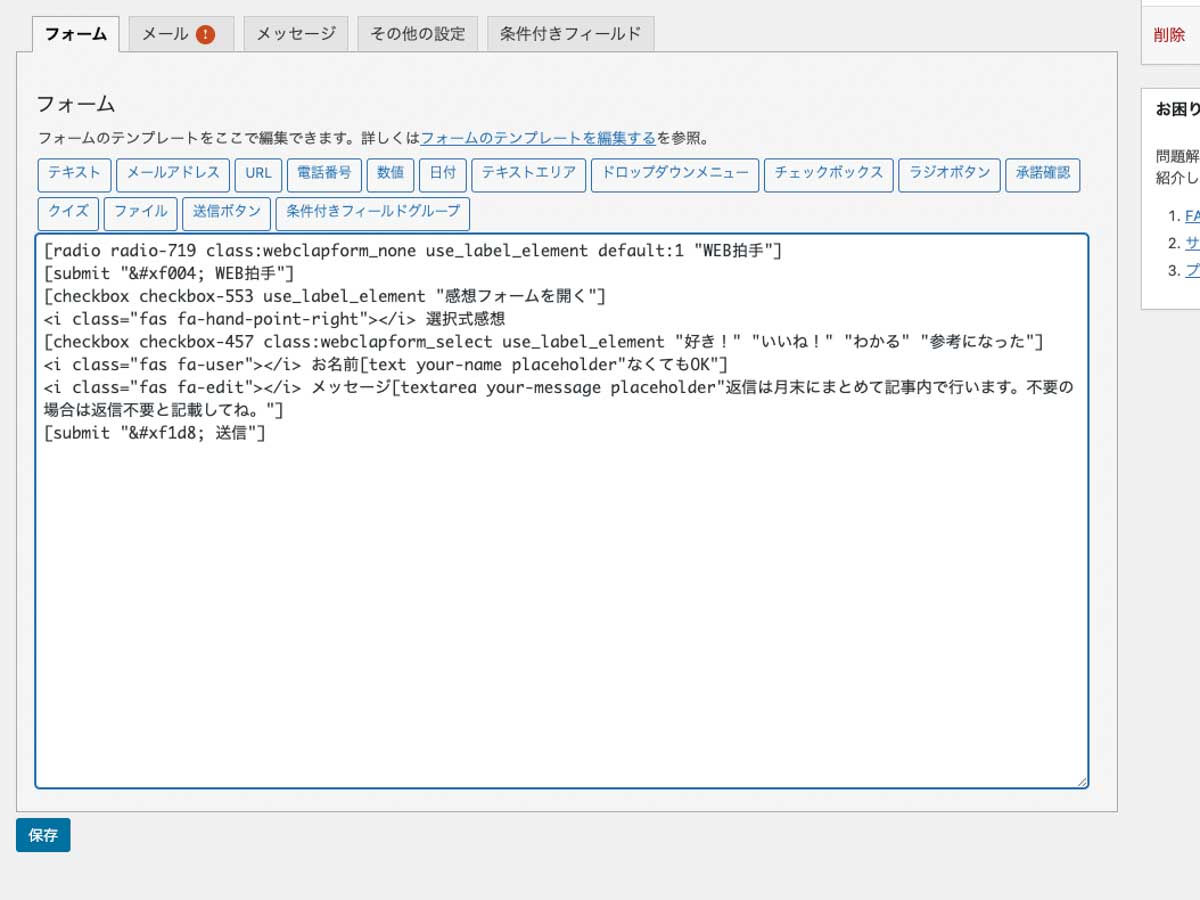
Task: Insert a 送信ボタン tag
Action: coord(227,213)
